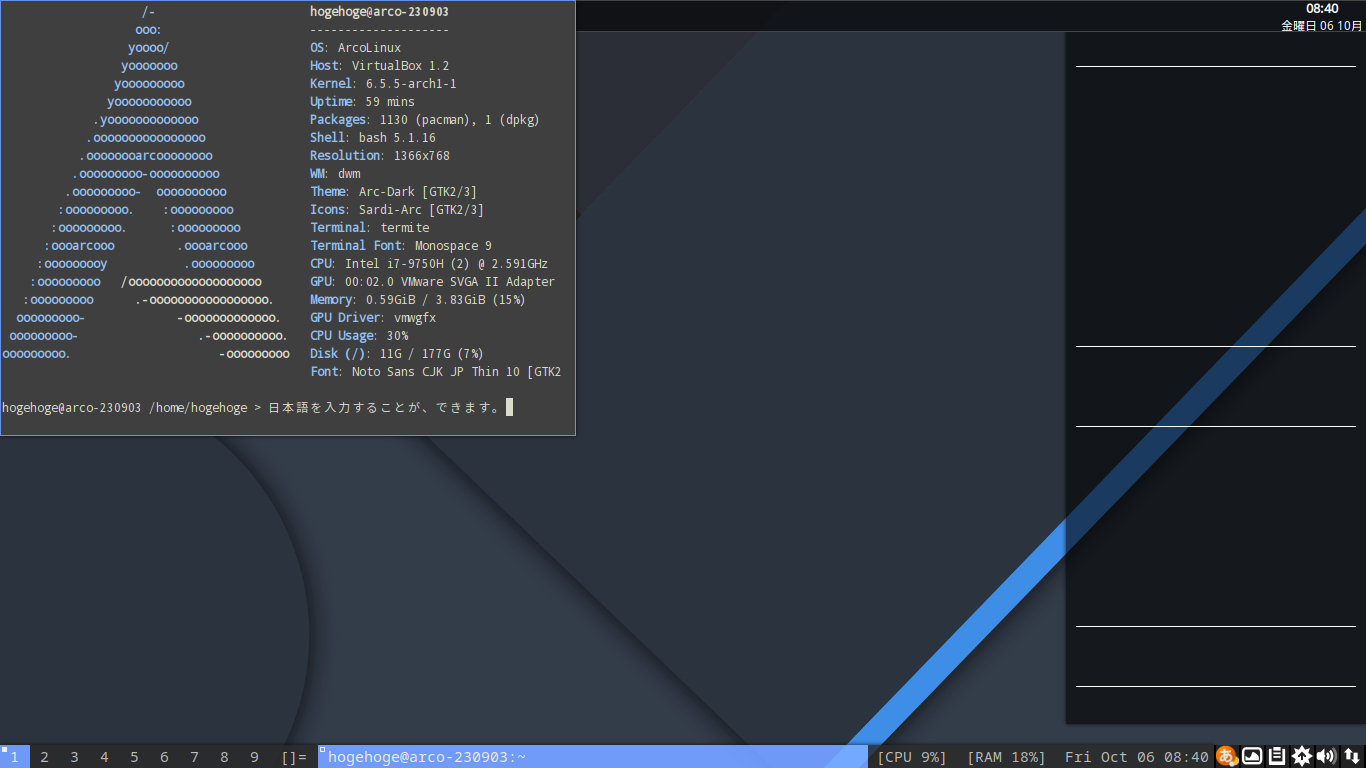
Task: Click the OS: ArcoLinux line in terminal
Action: (x=355, y=47)
